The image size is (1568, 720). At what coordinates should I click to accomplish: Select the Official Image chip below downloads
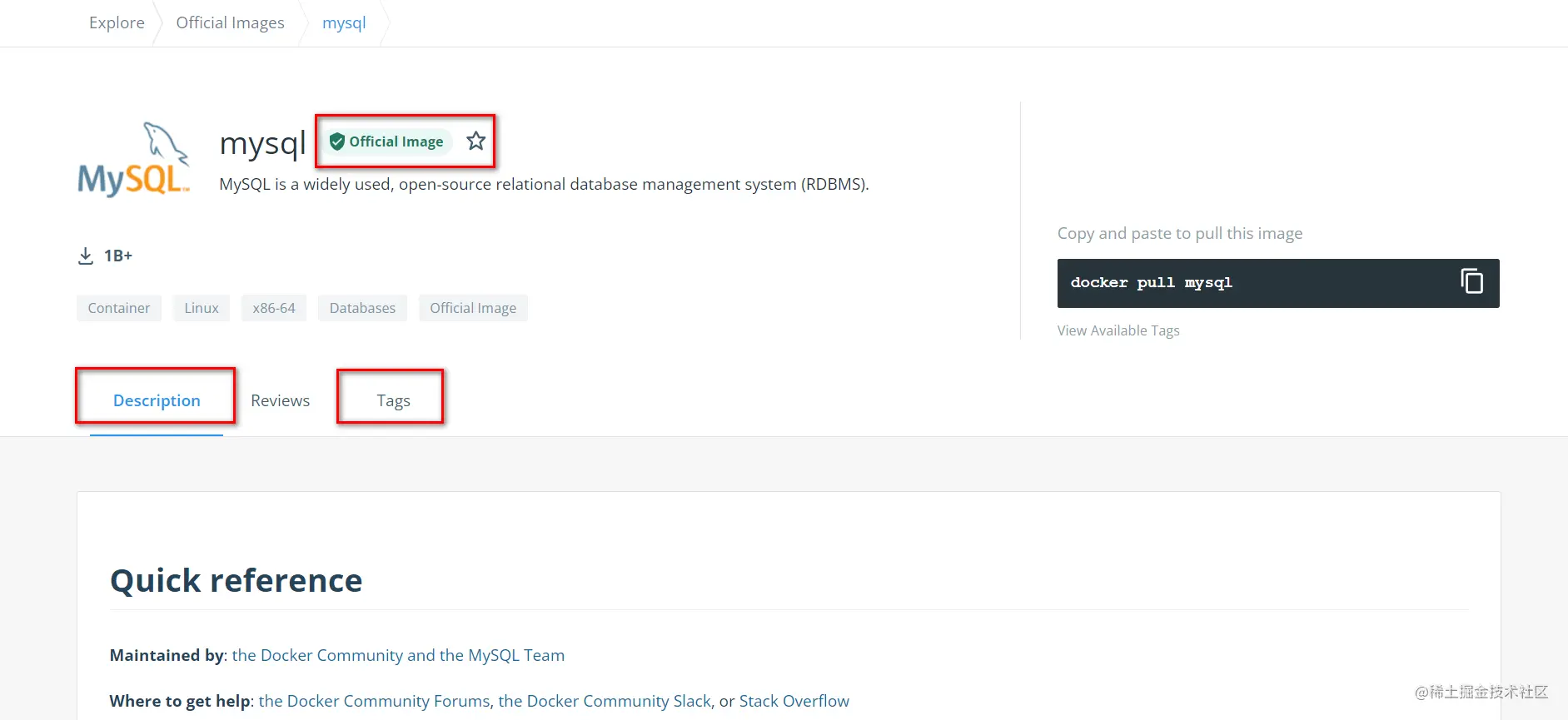473,308
